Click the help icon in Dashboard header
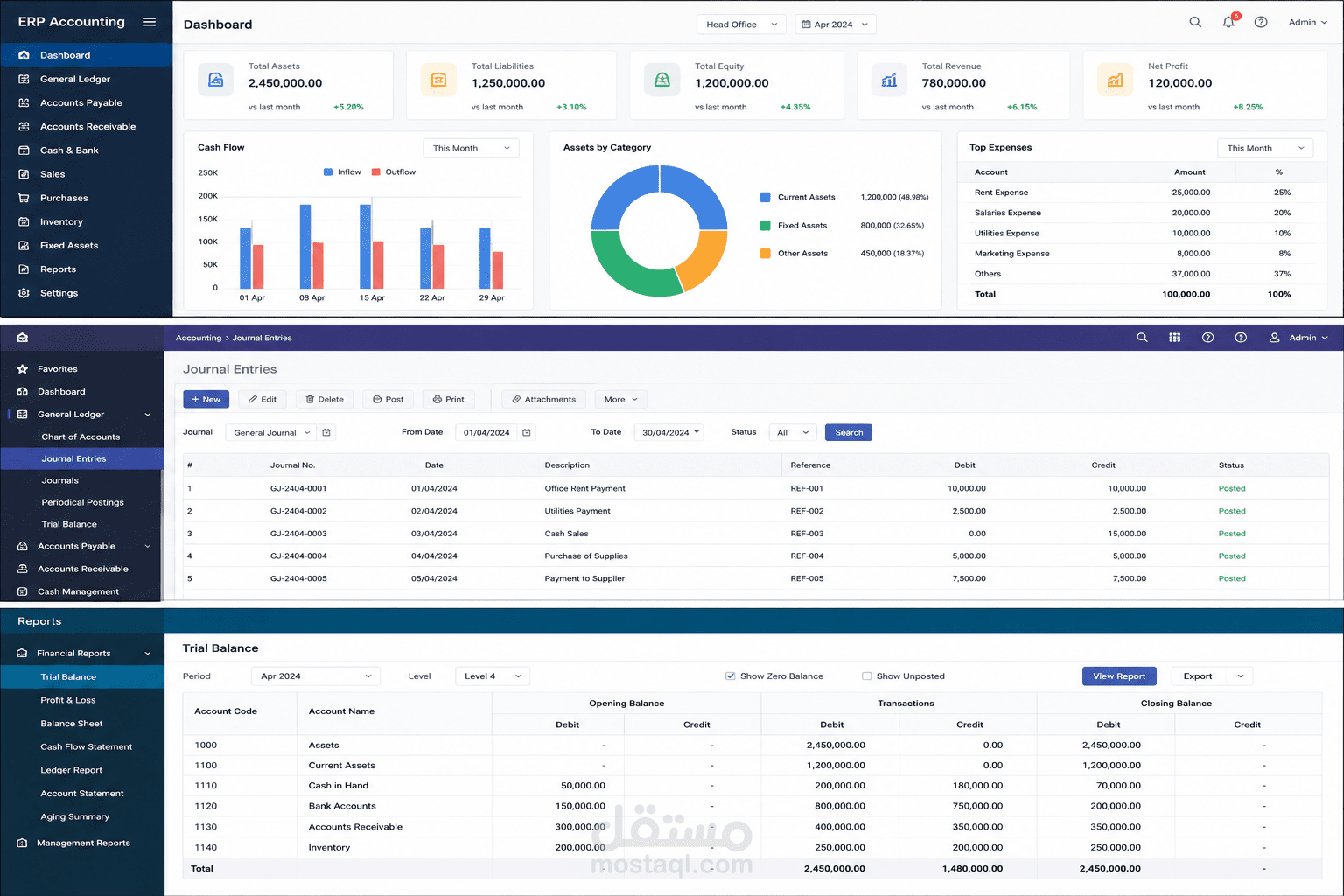Viewport: 1344px width, 896px height. click(1261, 22)
